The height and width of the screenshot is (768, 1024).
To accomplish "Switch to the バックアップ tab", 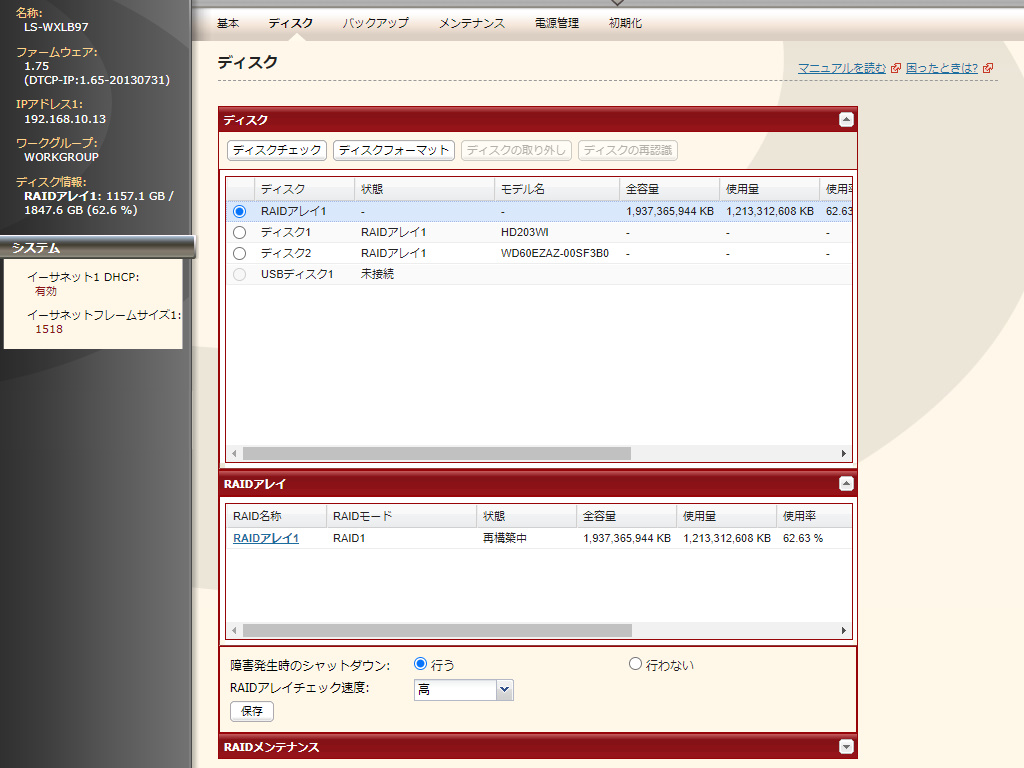I will [375, 23].
